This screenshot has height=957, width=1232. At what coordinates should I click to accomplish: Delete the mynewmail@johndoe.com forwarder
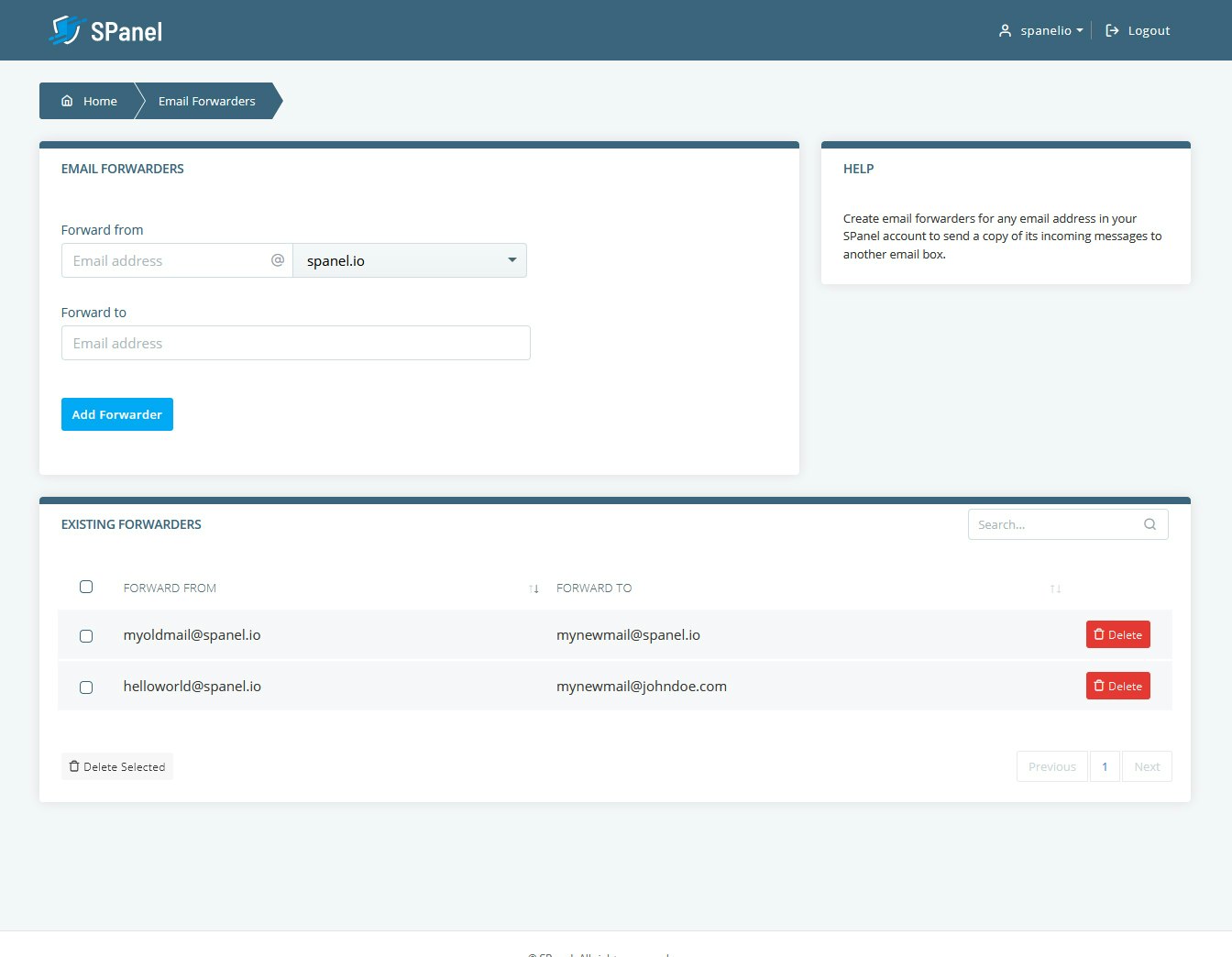point(1117,685)
